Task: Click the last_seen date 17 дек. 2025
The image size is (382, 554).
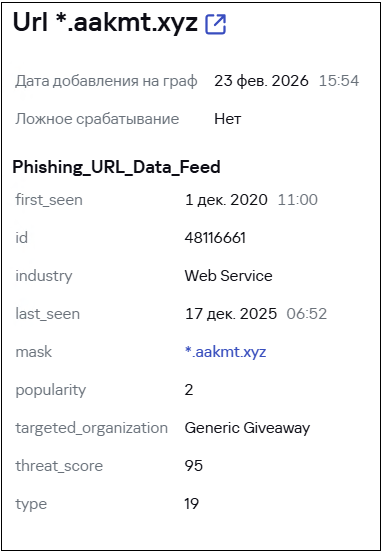Action: (231, 314)
